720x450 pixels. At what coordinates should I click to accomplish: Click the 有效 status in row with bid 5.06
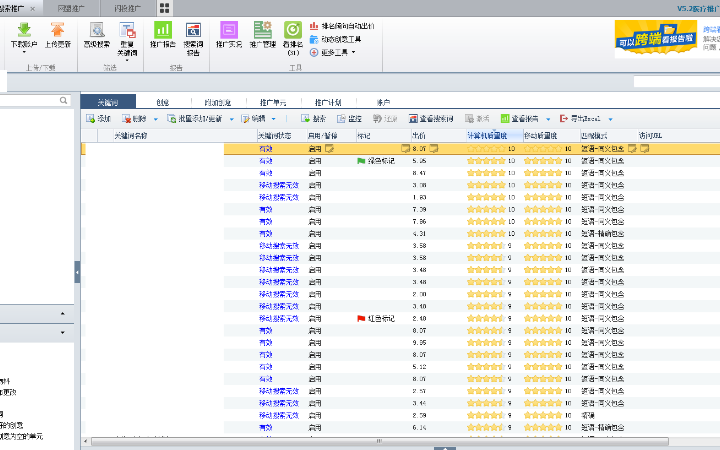pos(266,161)
